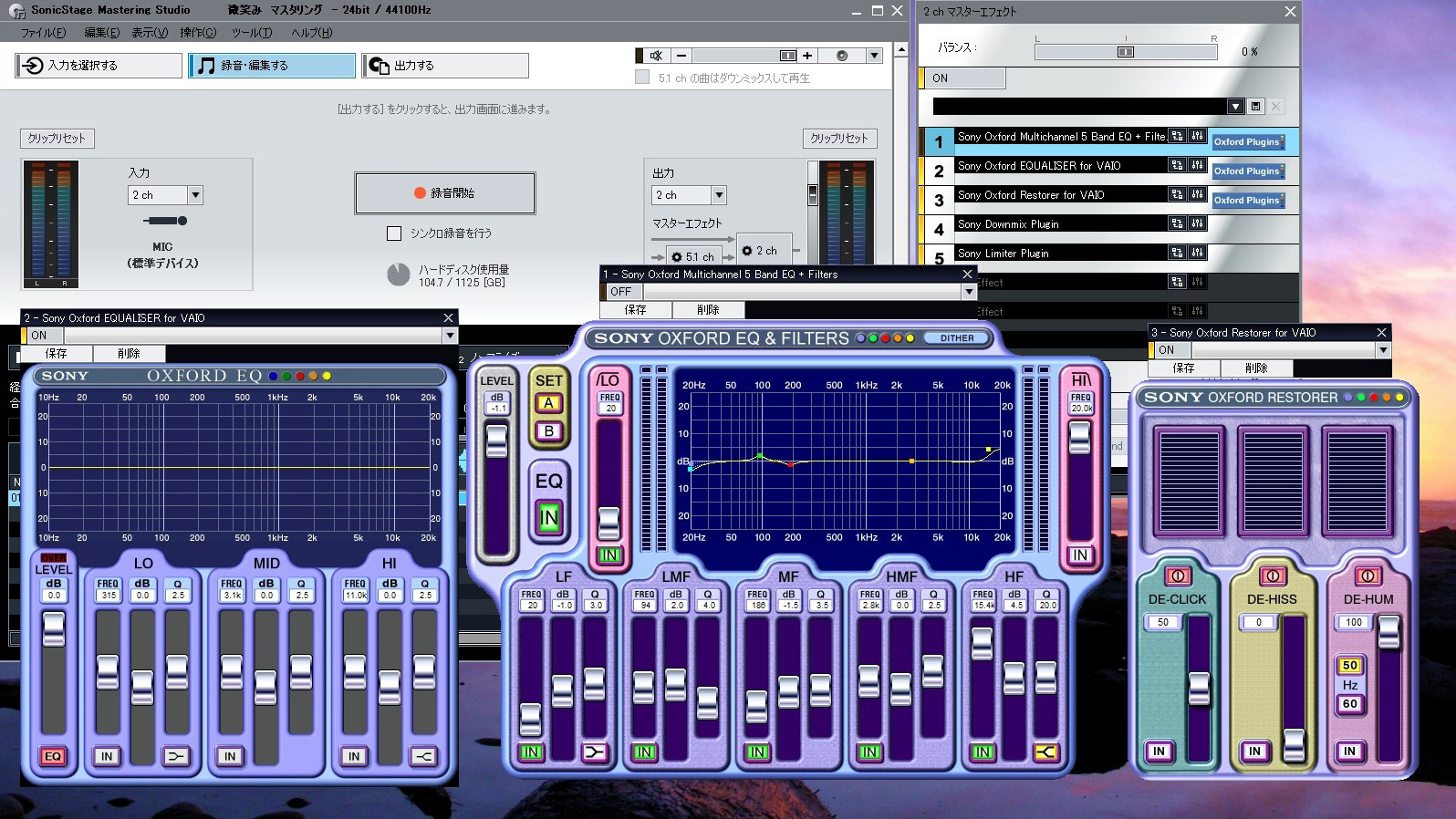
Task: Toggle the LF shelf shape icon in EQ & Filters
Action: 594,752
